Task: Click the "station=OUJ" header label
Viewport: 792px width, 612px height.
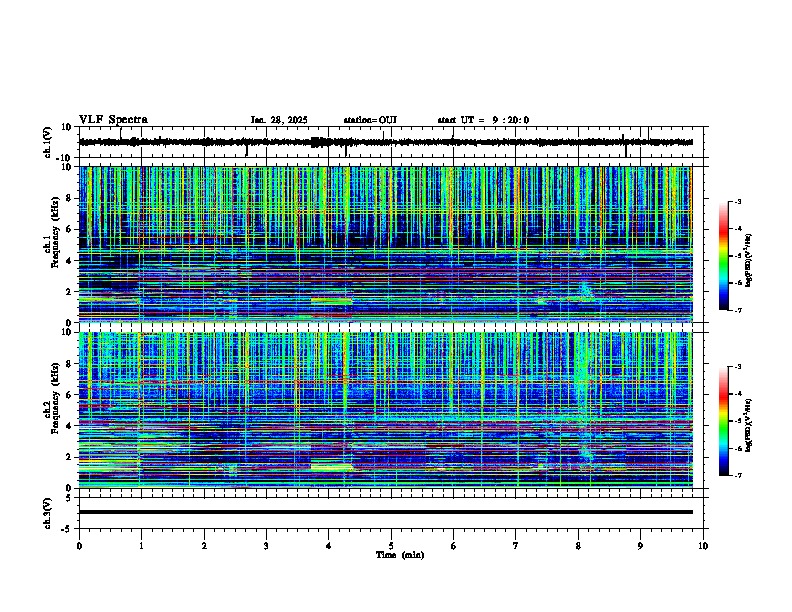Action: [370, 120]
